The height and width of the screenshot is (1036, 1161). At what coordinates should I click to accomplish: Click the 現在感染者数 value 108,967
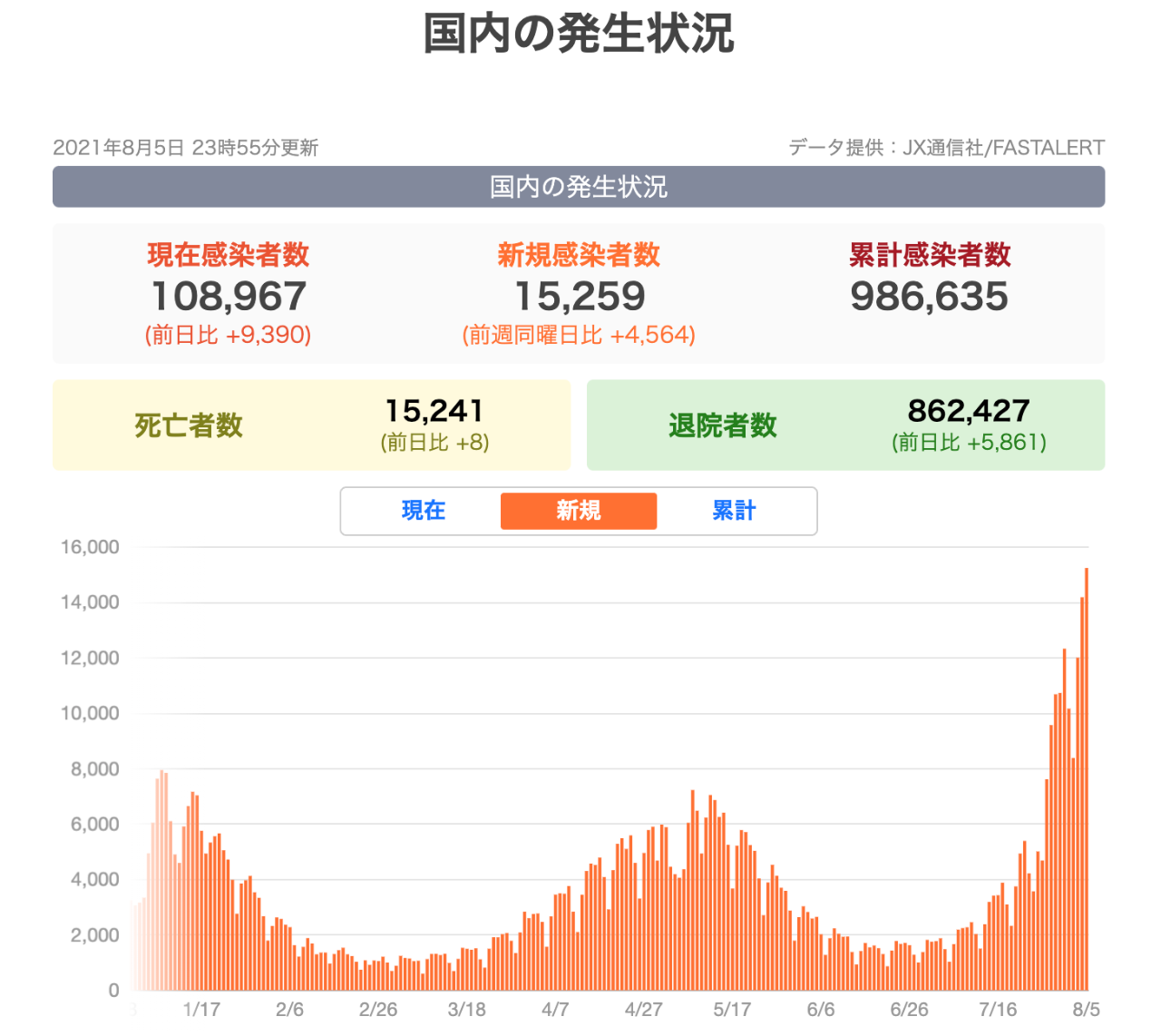(229, 297)
